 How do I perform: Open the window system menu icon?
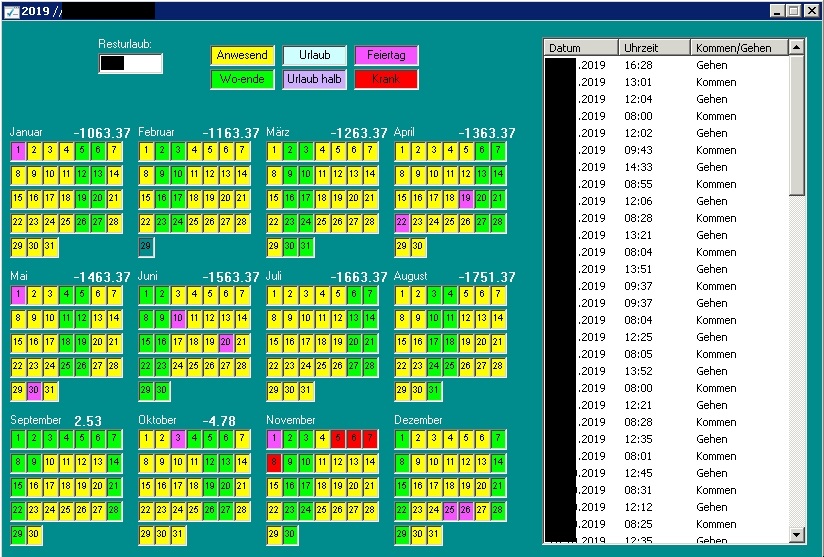click(10, 10)
